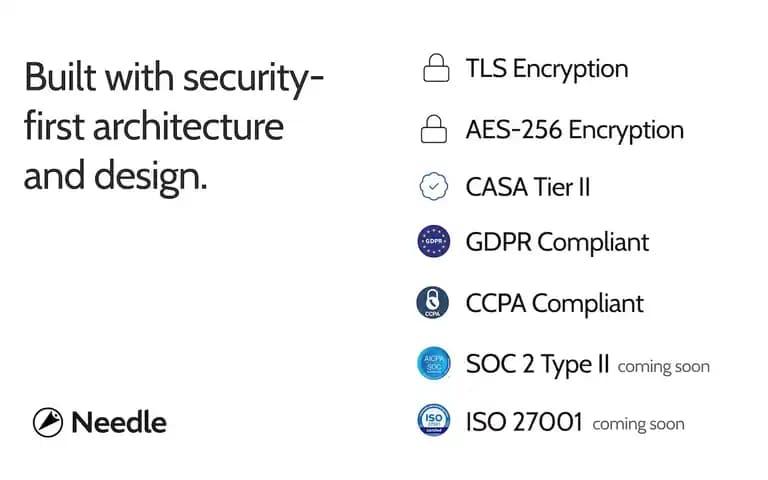Click the TLS Encryption padlock icon
The height and width of the screenshot is (480, 768).
pyautogui.click(x=436, y=68)
